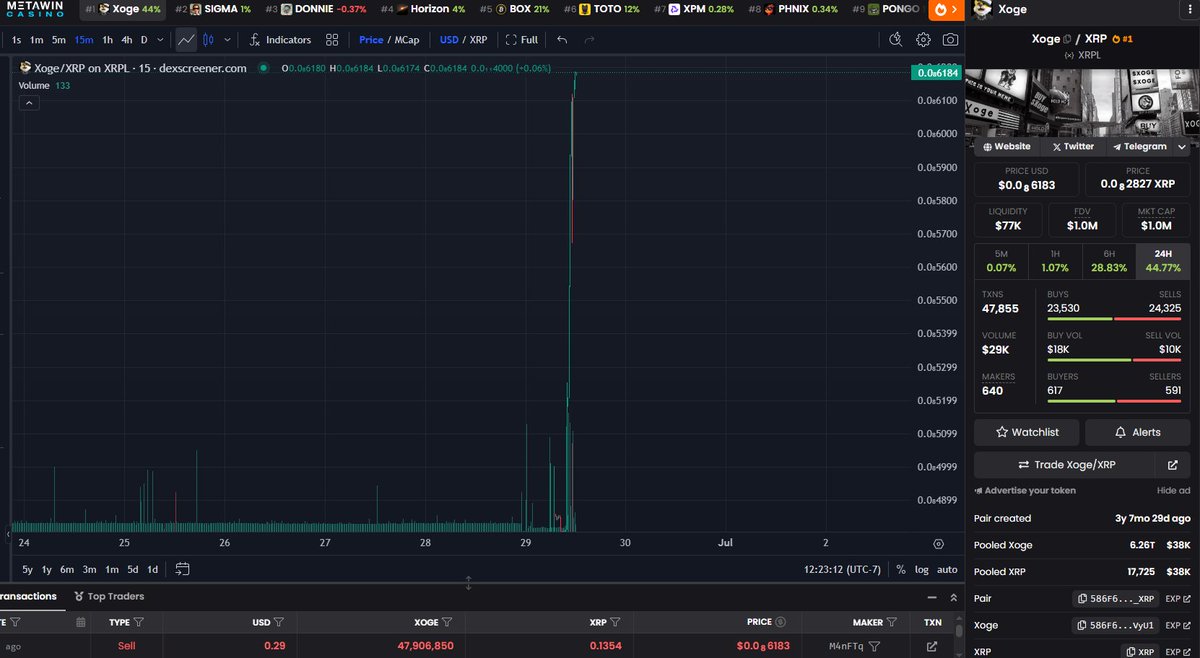
Task: Select the candlestick chart style icon
Action: pyautogui.click(x=208, y=40)
